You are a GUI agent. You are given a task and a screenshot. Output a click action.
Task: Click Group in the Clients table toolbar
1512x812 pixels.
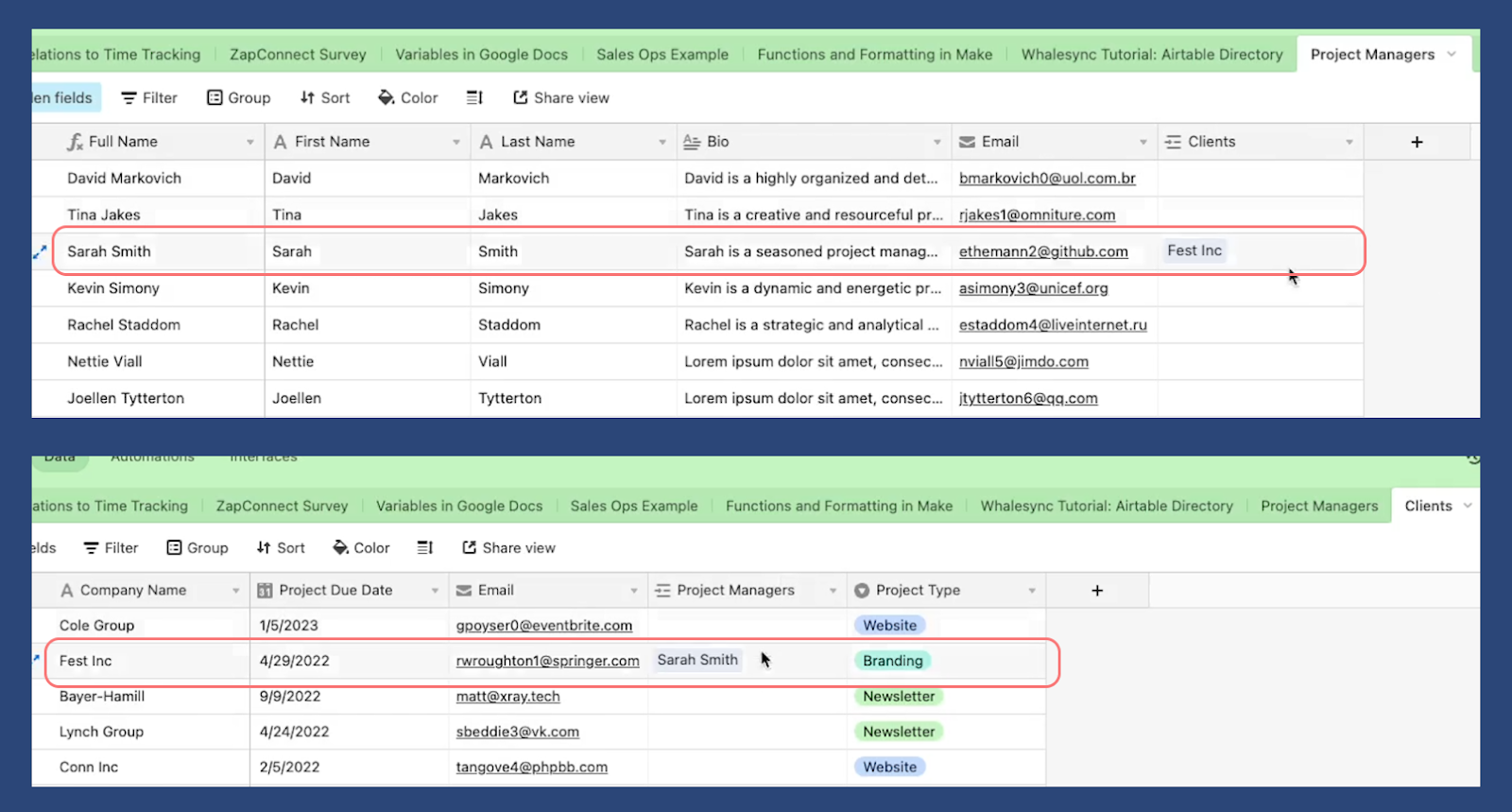click(198, 547)
